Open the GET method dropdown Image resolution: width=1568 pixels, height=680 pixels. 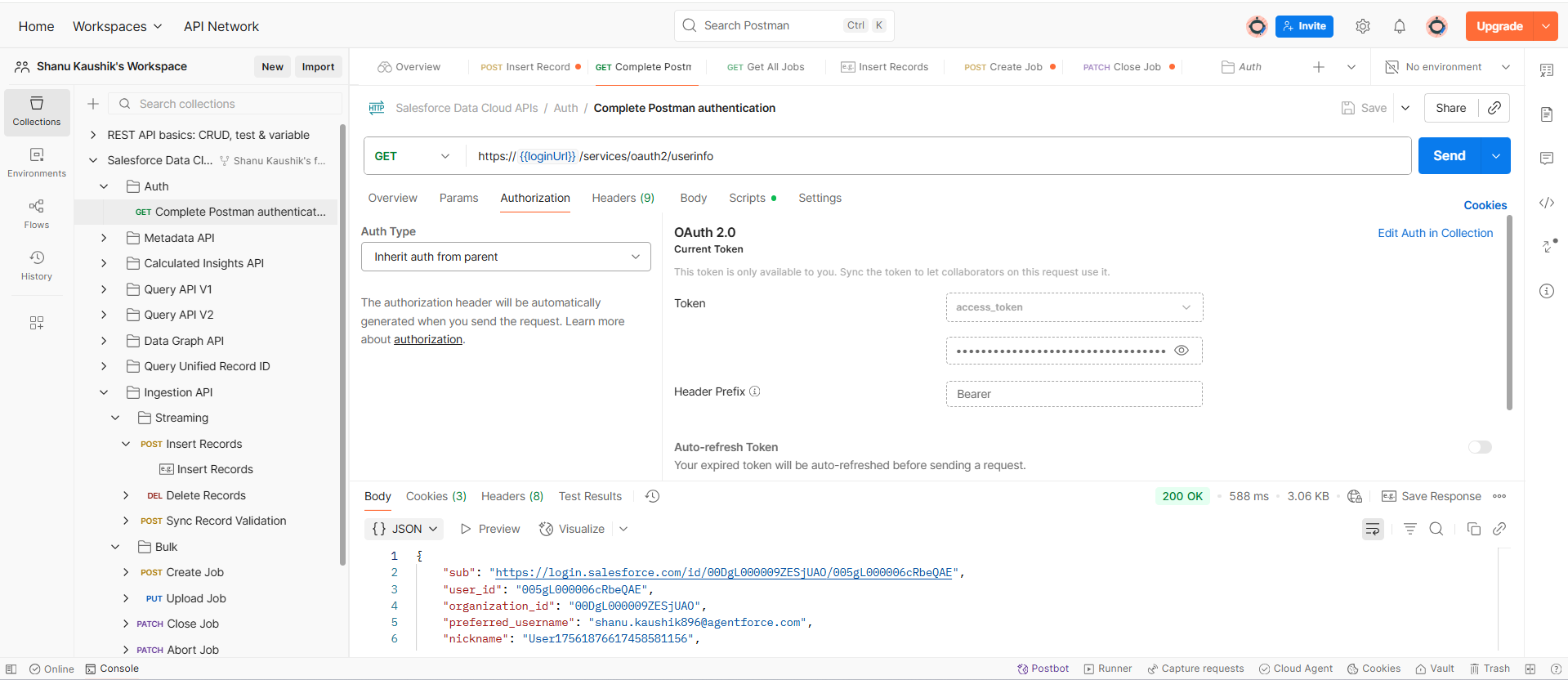click(412, 156)
